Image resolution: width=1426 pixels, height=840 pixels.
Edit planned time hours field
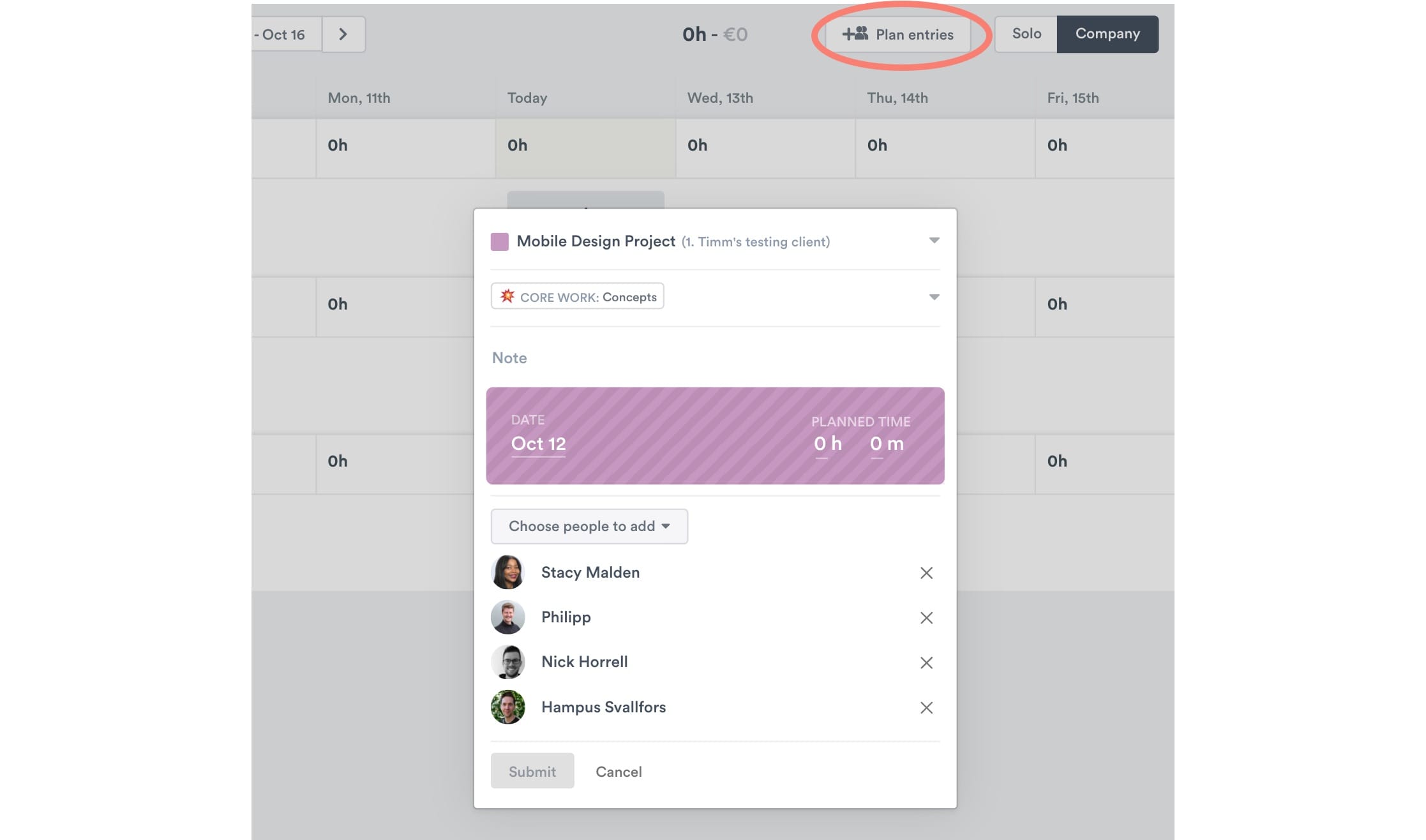821,444
